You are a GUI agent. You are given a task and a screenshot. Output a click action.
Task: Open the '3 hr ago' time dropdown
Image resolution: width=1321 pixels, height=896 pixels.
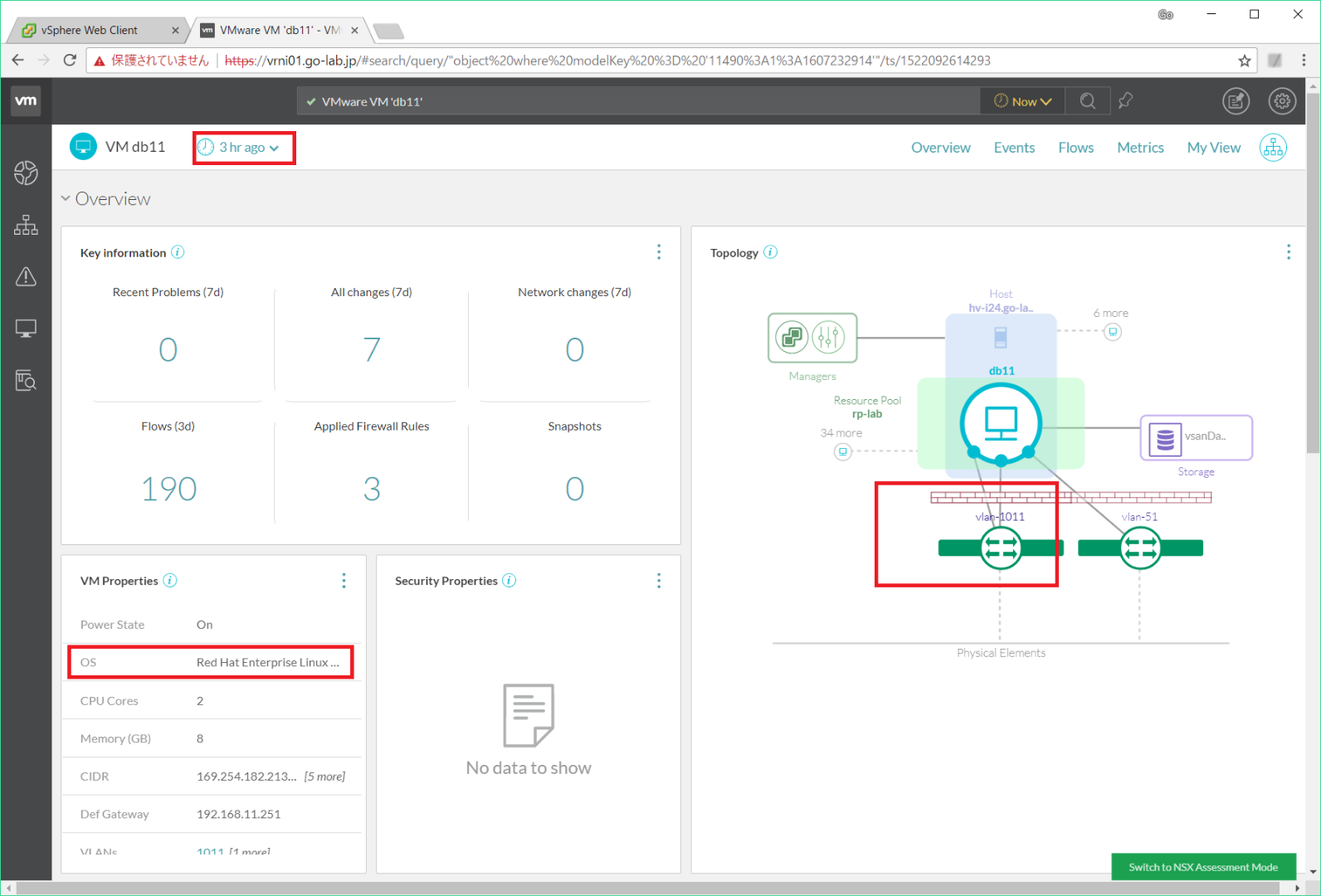pos(243,148)
